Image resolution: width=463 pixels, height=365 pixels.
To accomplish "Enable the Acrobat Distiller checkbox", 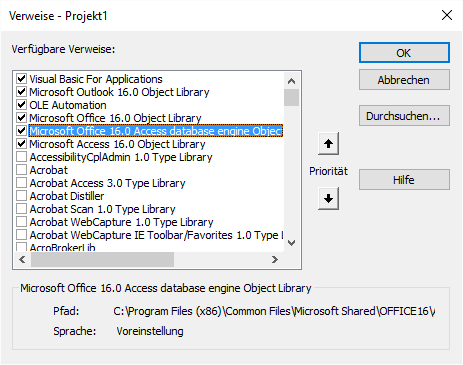I will [x=22, y=196].
